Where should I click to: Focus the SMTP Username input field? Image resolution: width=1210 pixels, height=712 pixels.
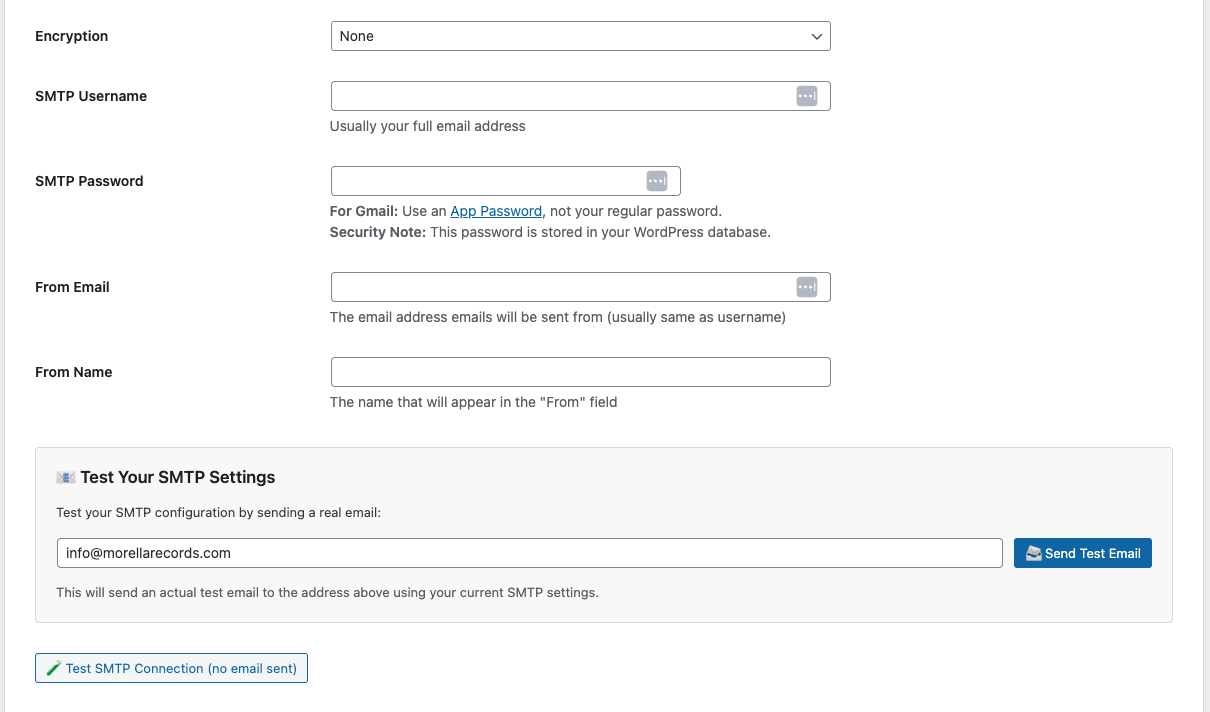(560, 95)
